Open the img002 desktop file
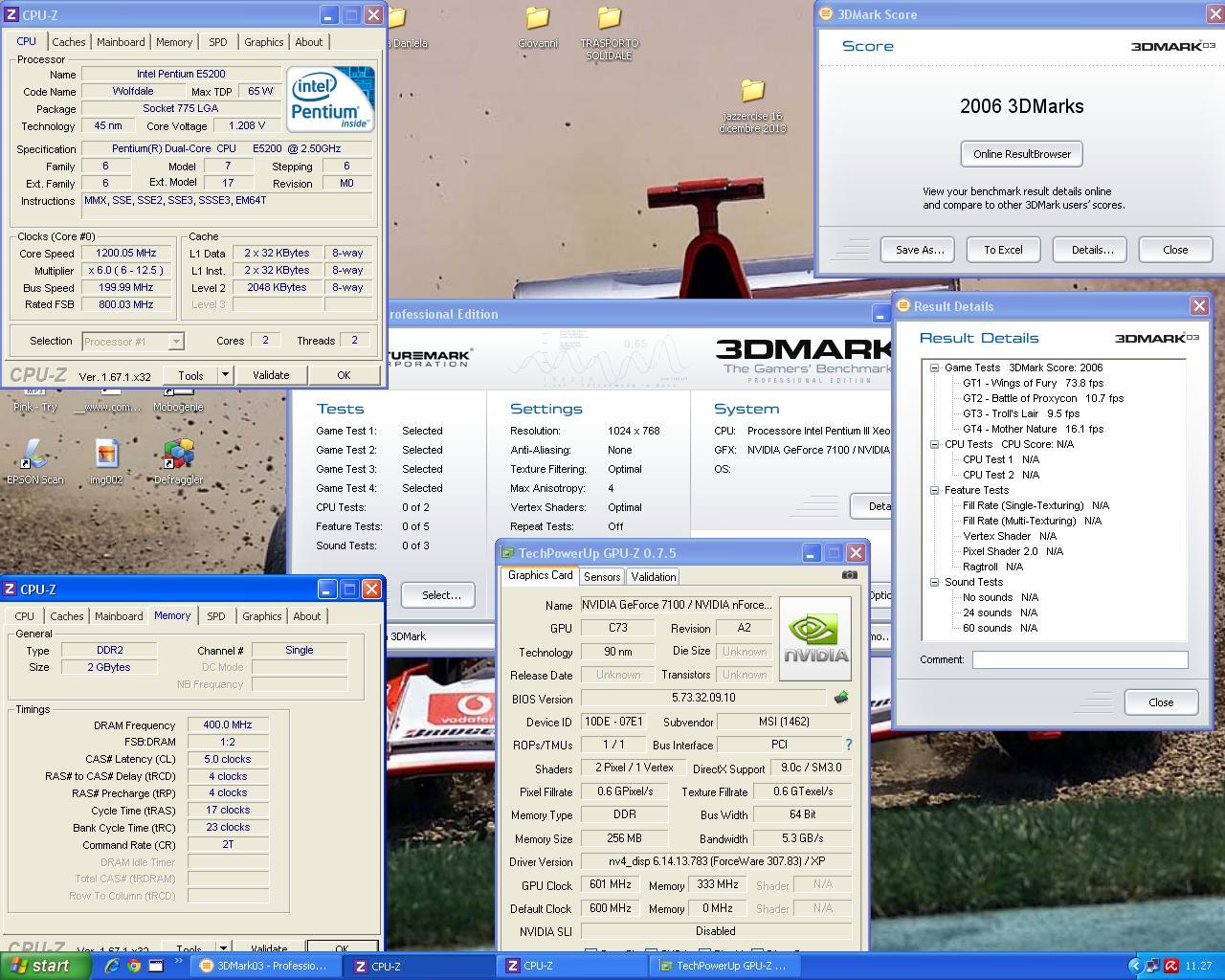 point(106,463)
